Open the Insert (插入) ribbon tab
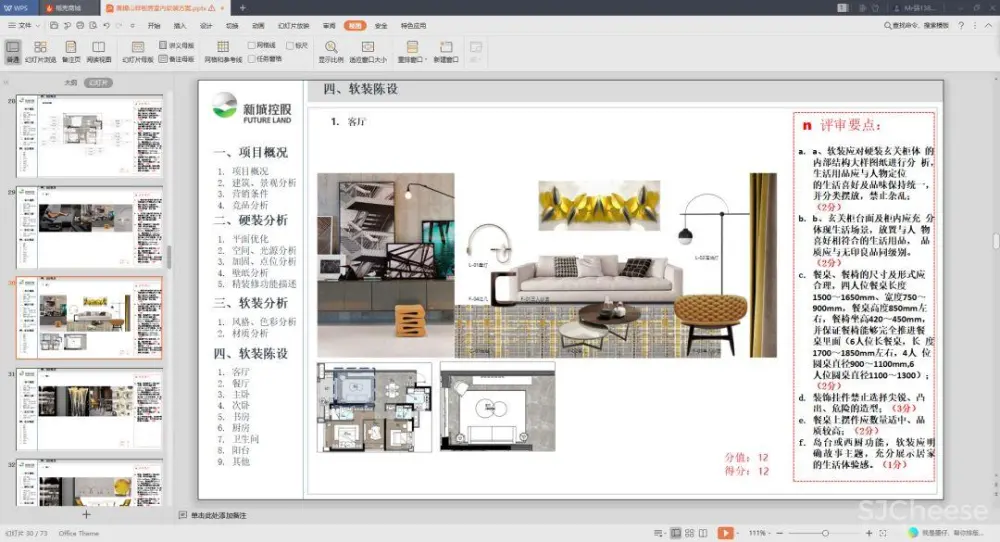Screen dimensions: 1000x542 (x=180, y=25)
